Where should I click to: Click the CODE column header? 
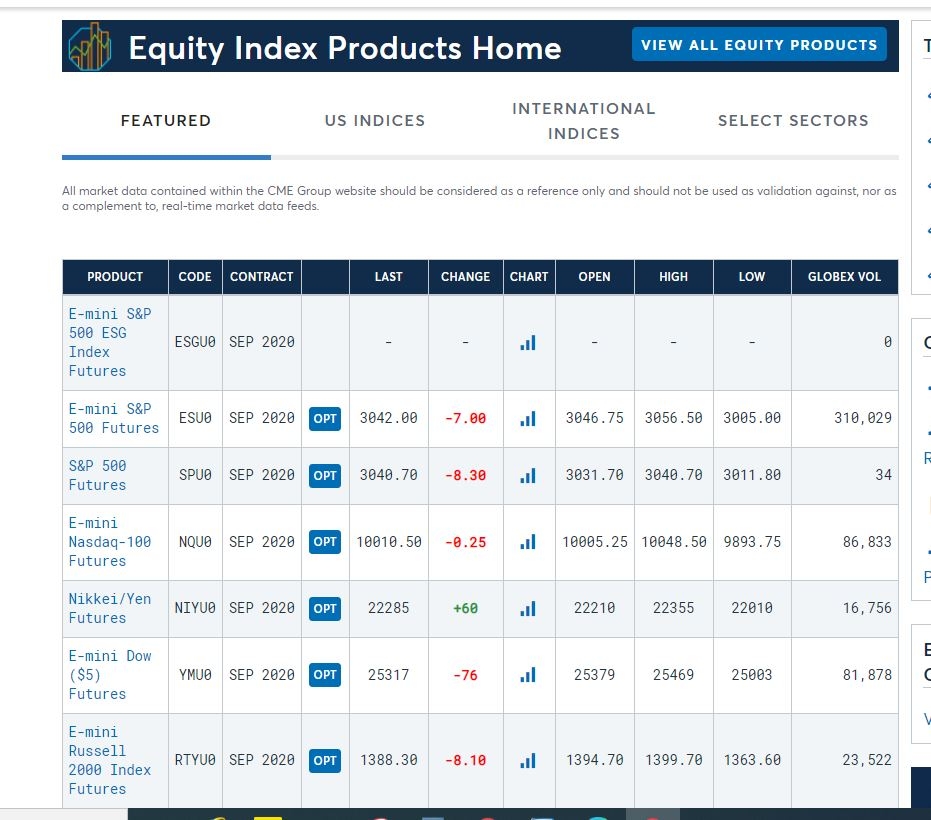click(195, 277)
